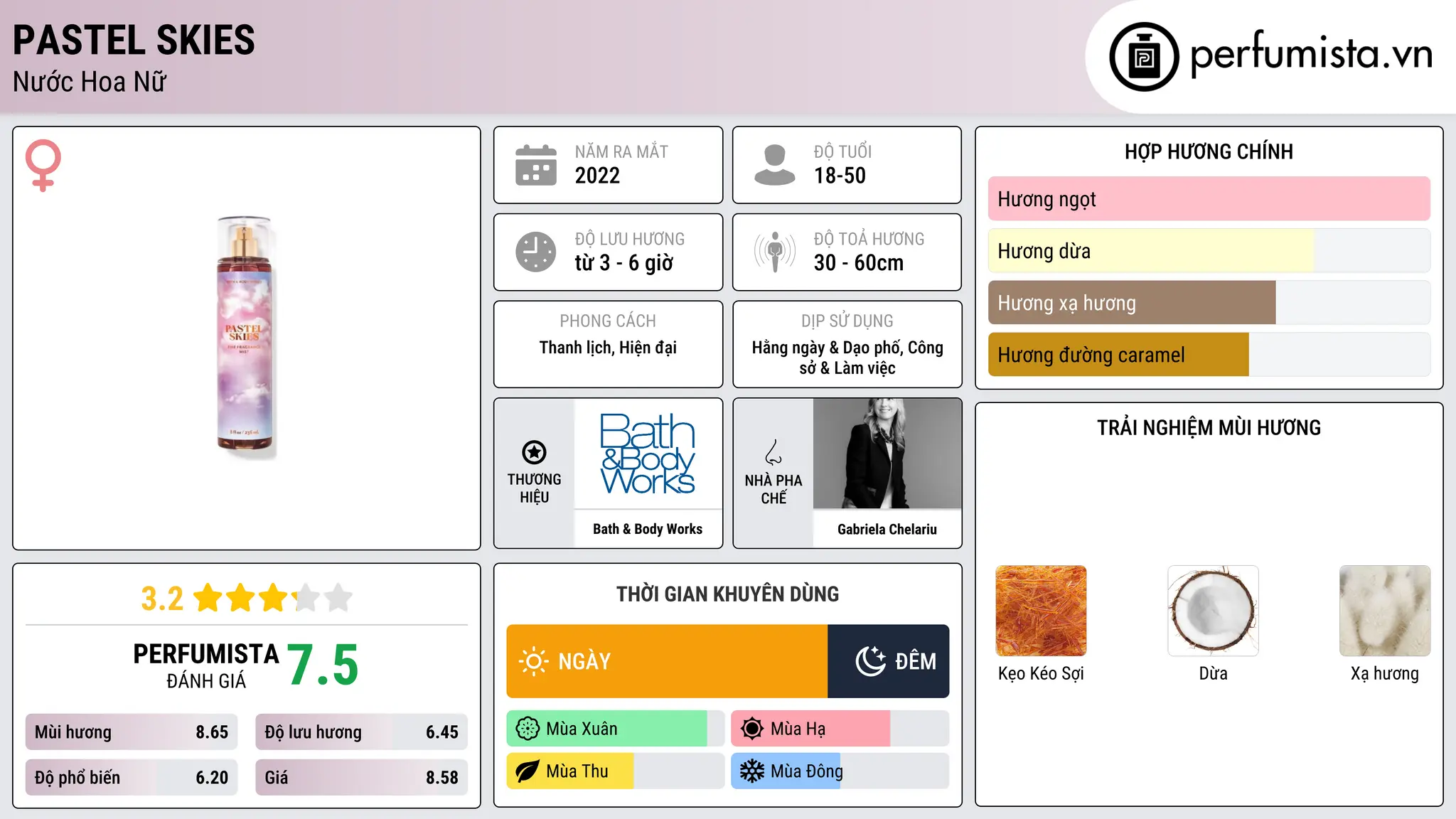Viewport: 1456px width, 819px height.
Task: Click the sillage icon beside Độ toả hương
Action: pos(775,252)
